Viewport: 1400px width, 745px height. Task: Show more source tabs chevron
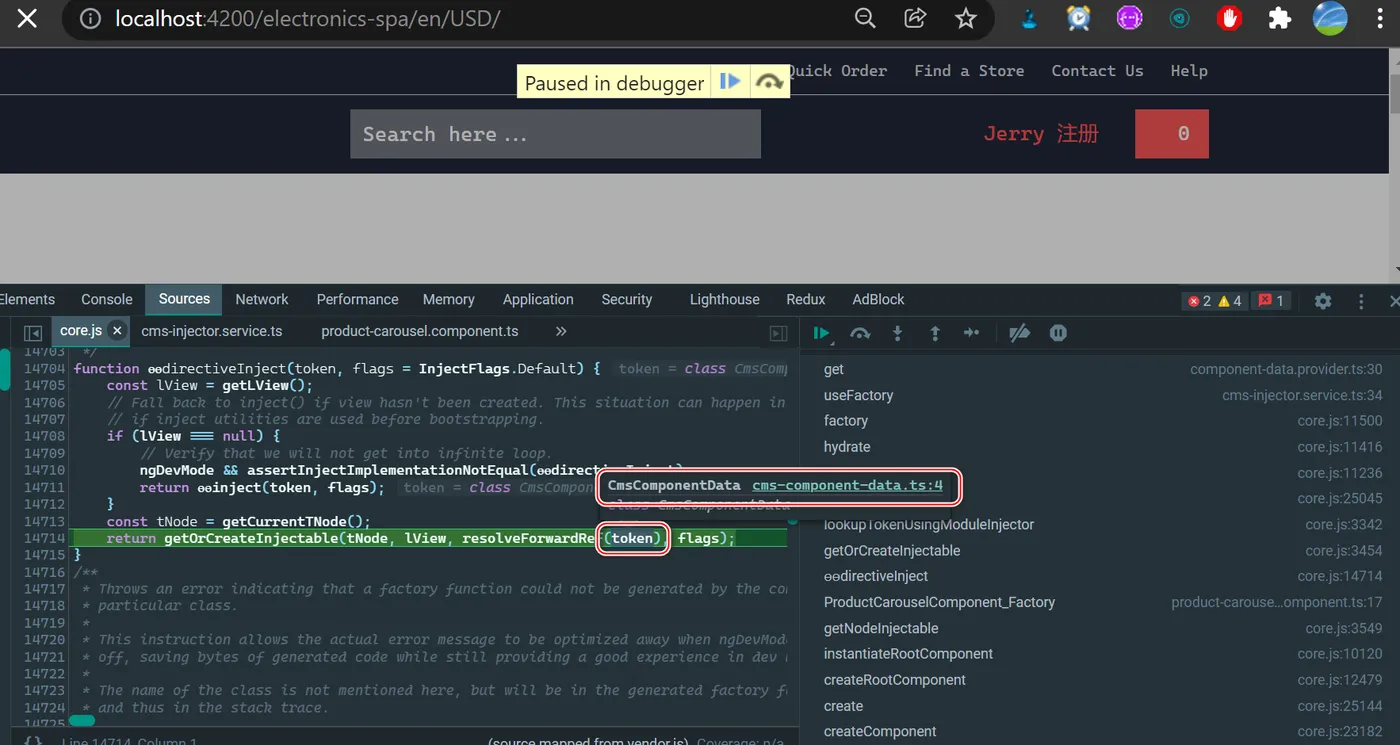click(561, 331)
